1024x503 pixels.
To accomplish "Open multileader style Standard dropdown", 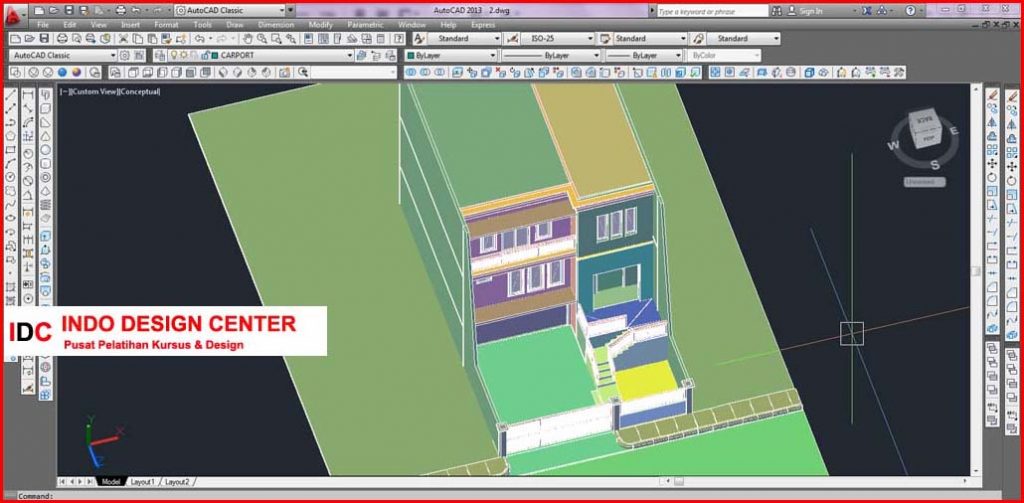I will 743,39.
